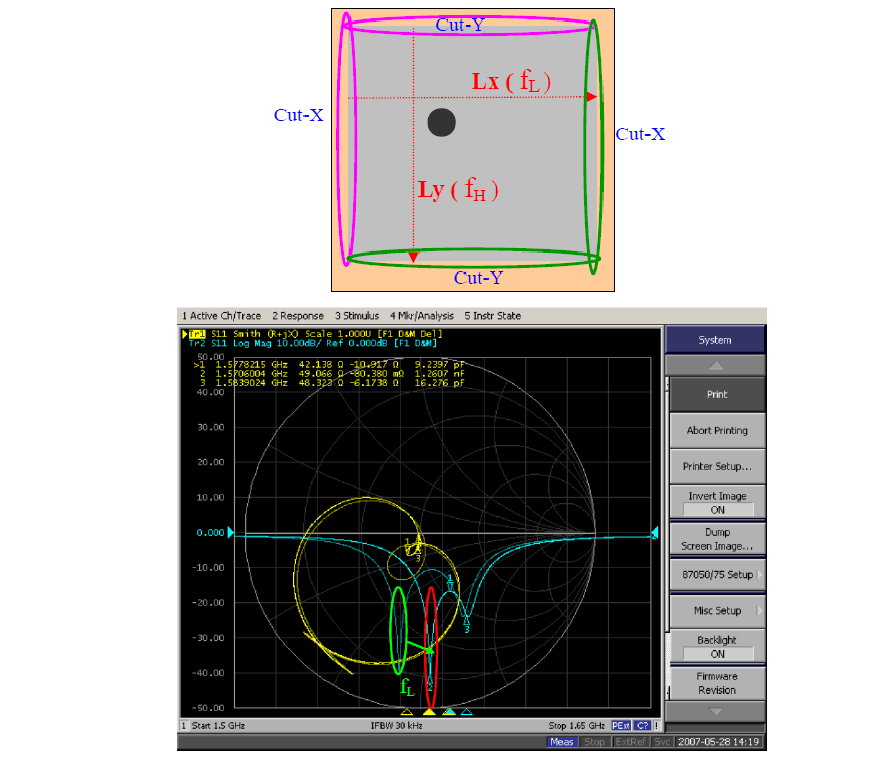Open the Response menu
The height and width of the screenshot is (760, 892).
coord(297,316)
